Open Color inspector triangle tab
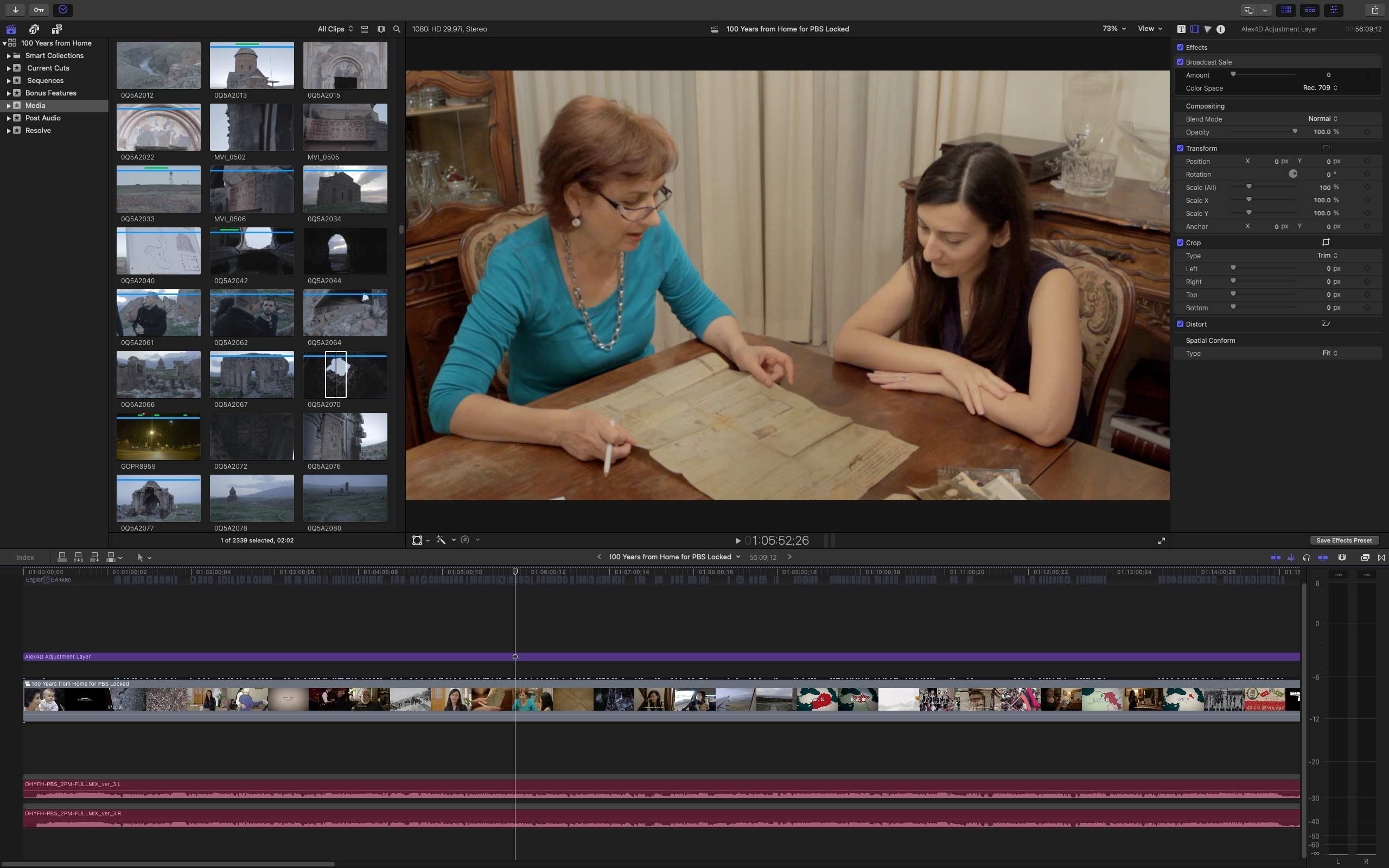The height and width of the screenshot is (868, 1389). (1208, 29)
